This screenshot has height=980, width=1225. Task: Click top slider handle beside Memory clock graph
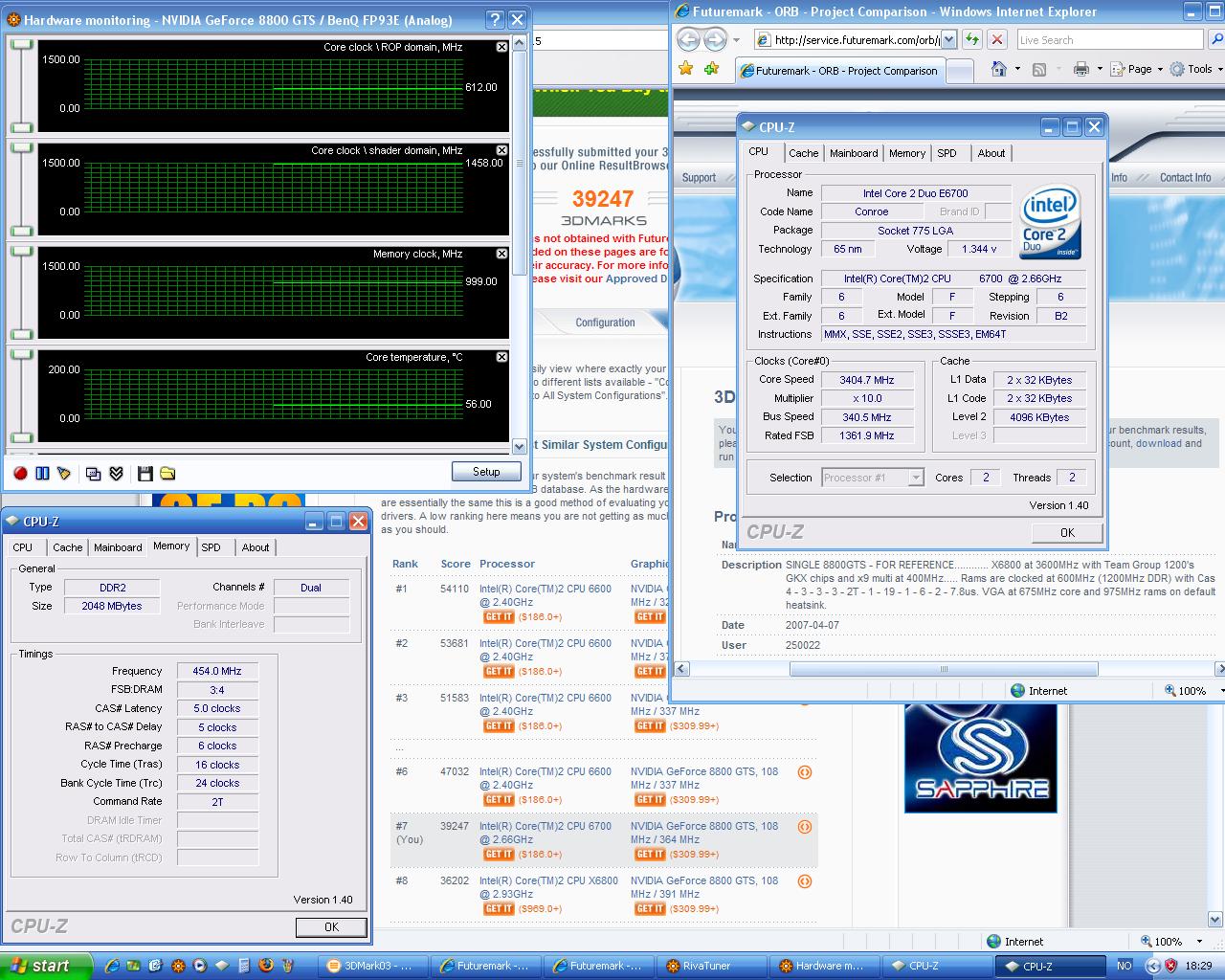[21, 252]
